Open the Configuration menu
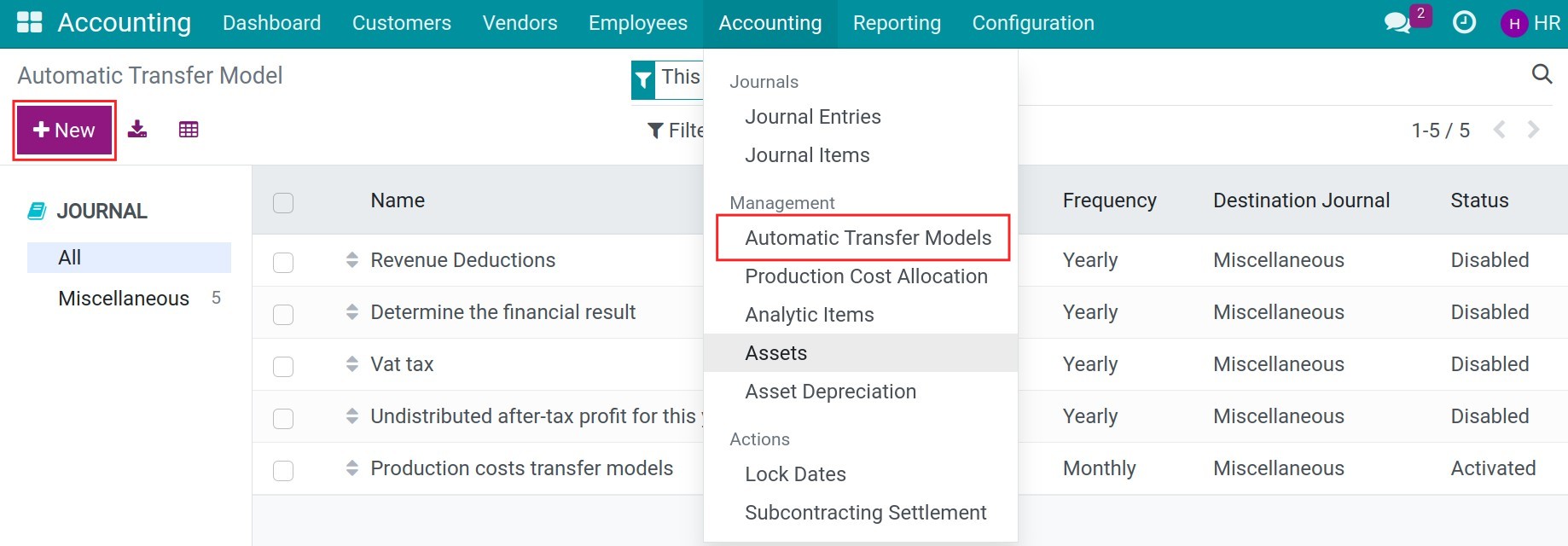Screen dimensions: 1568x546 click(1033, 23)
